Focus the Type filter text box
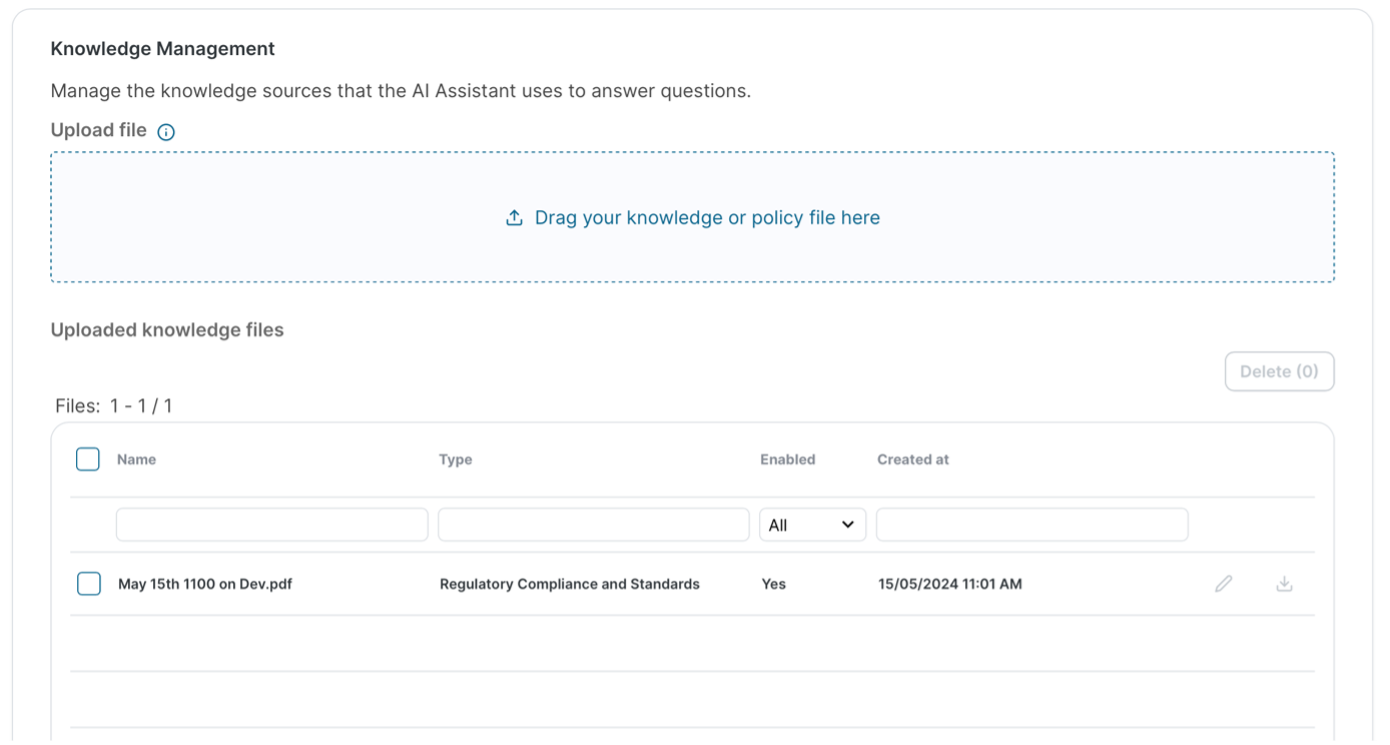This screenshot has height=745, width=1390. tap(592, 524)
